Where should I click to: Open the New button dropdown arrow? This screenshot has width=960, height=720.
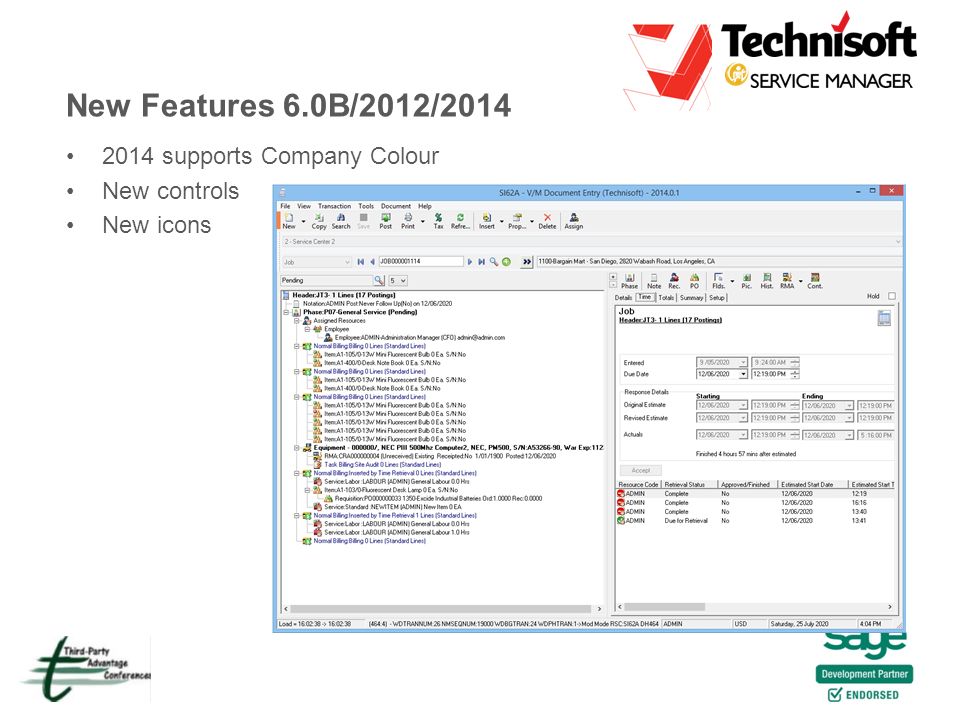(x=303, y=222)
